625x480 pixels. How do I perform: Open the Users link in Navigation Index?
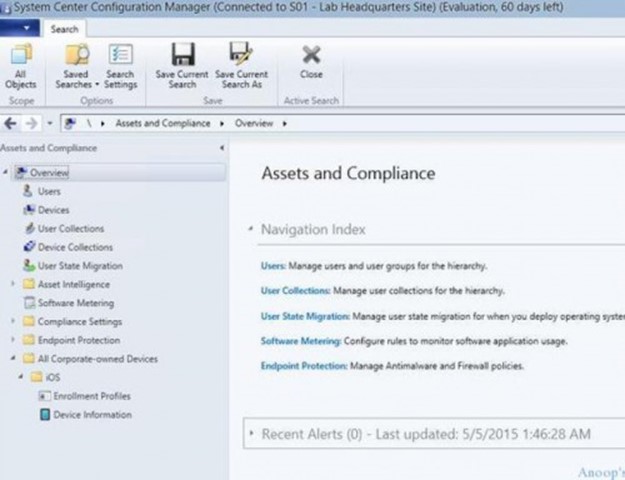click(273, 266)
